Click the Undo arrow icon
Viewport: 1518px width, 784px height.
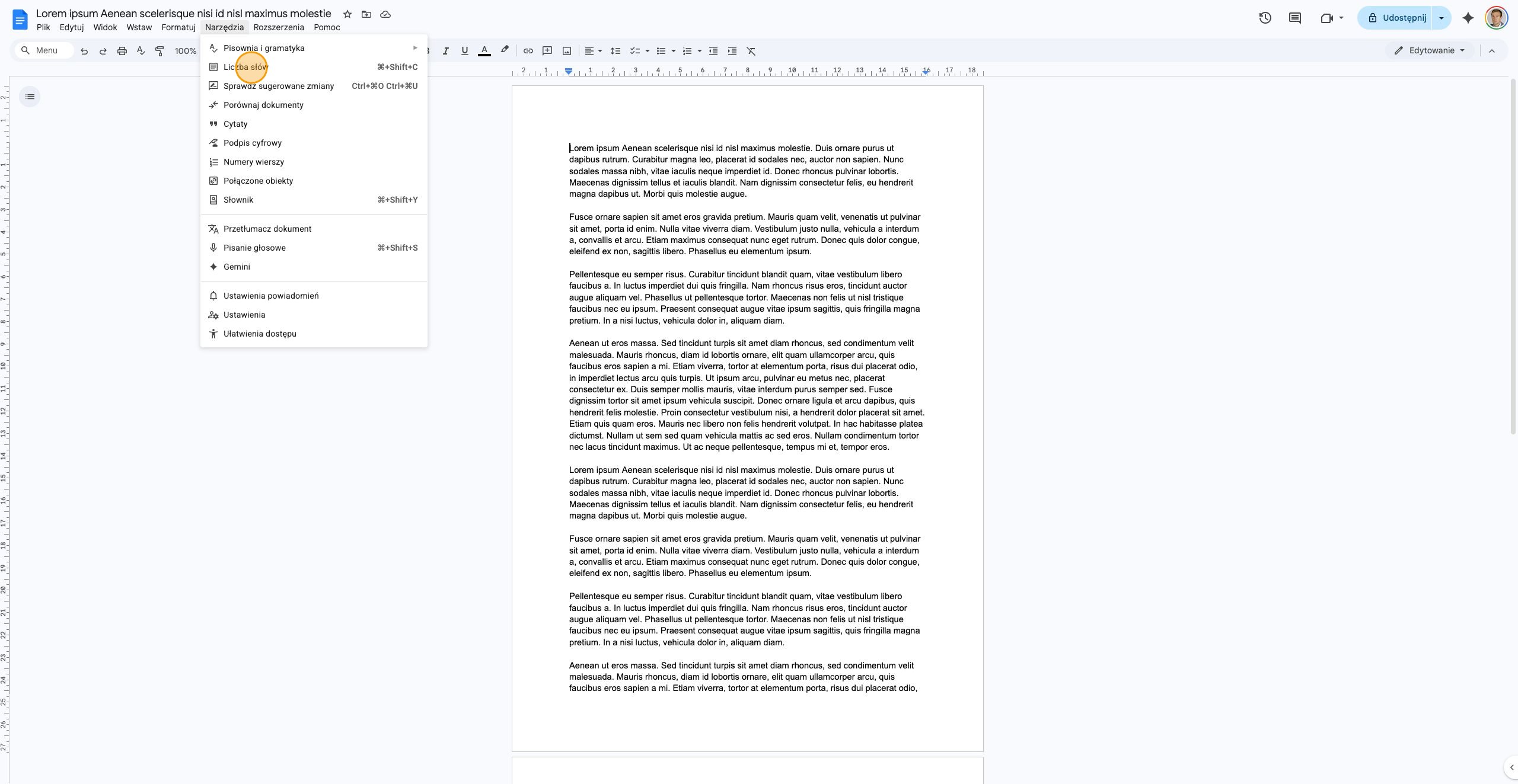tap(84, 51)
